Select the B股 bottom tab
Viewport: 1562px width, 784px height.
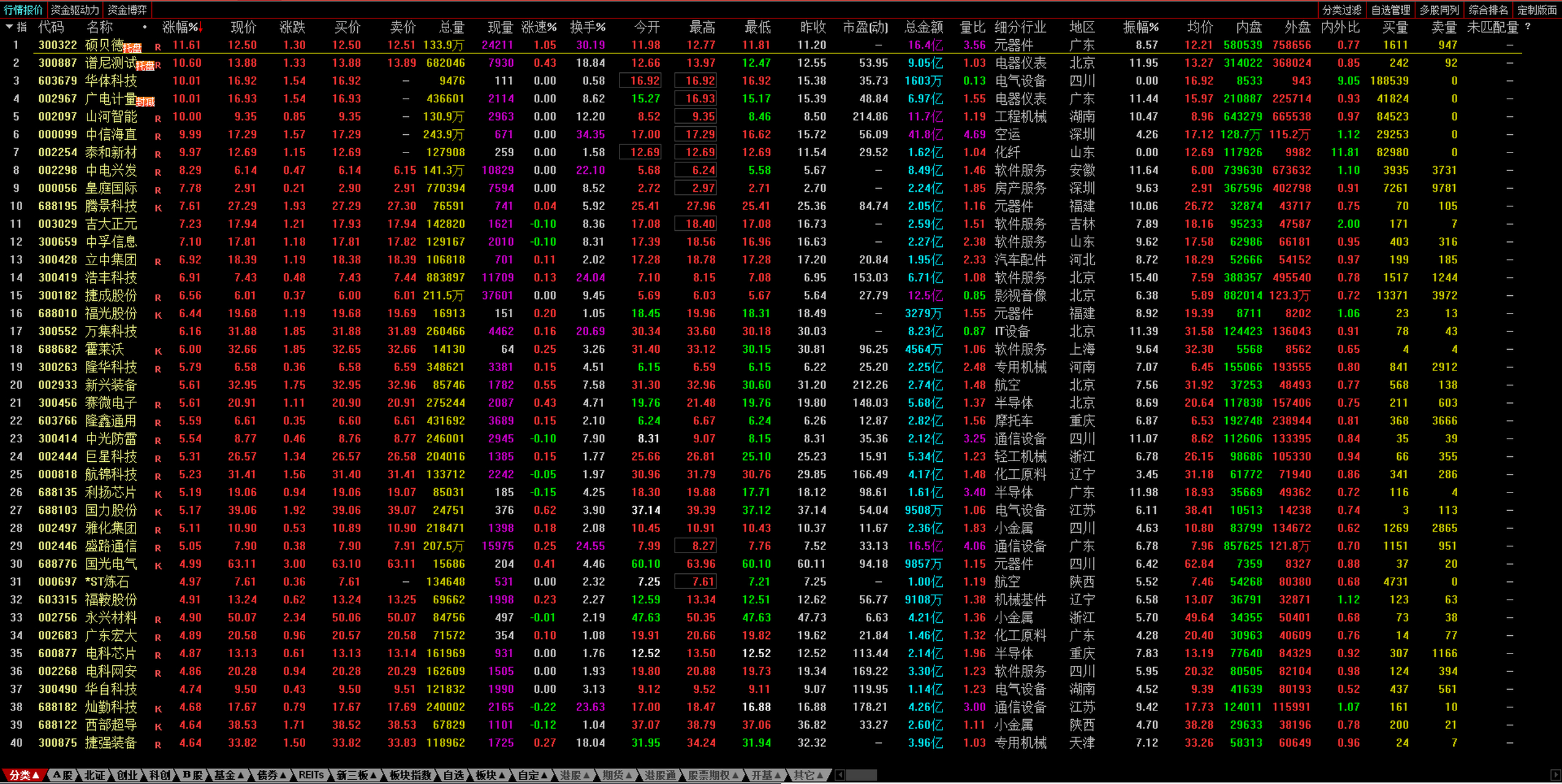pos(192,775)
